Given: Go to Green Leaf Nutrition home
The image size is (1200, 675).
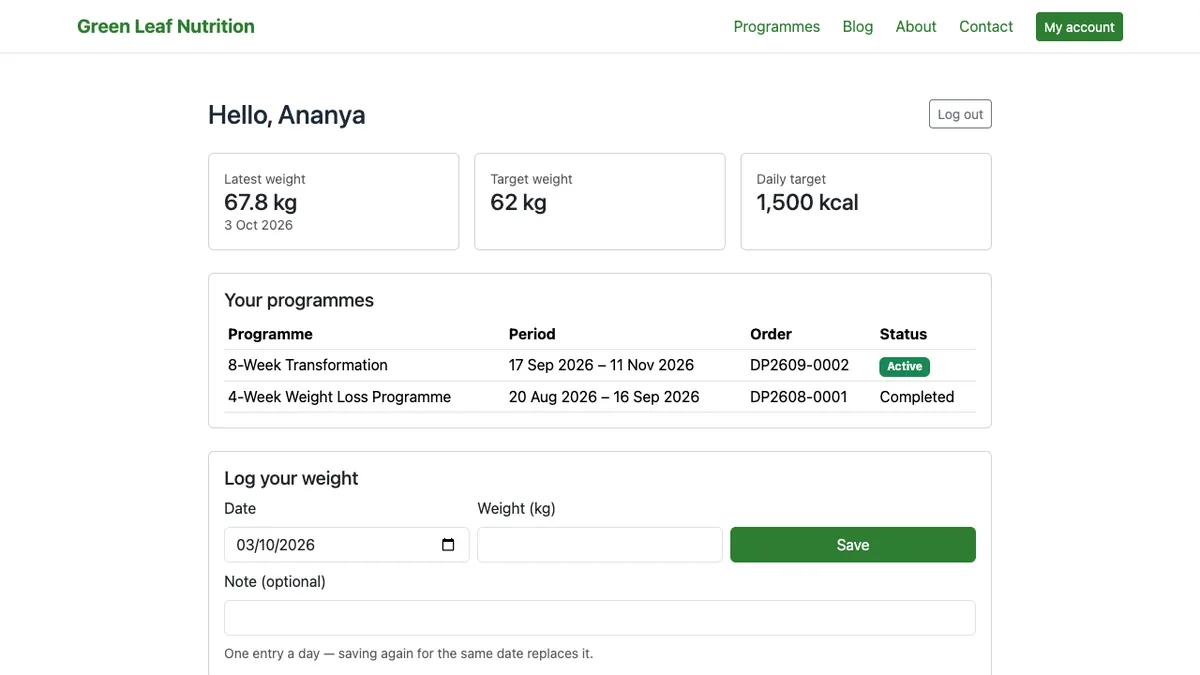Looking at the screenshot, I should pyautogui.click(x=166, y=26).
